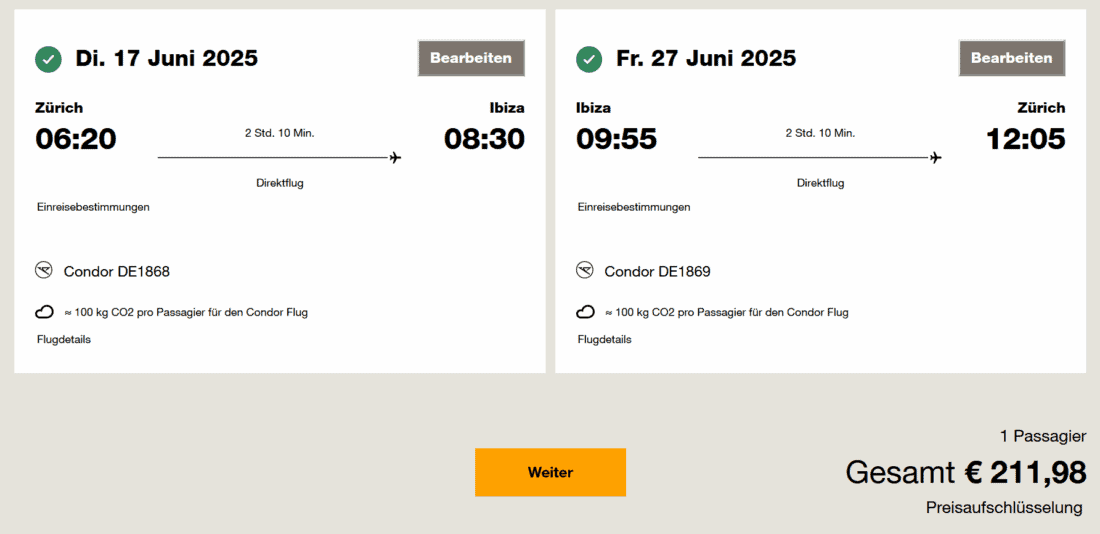
Task: Click the Condor DE1868 flight number text
Action: coord(117,272)
